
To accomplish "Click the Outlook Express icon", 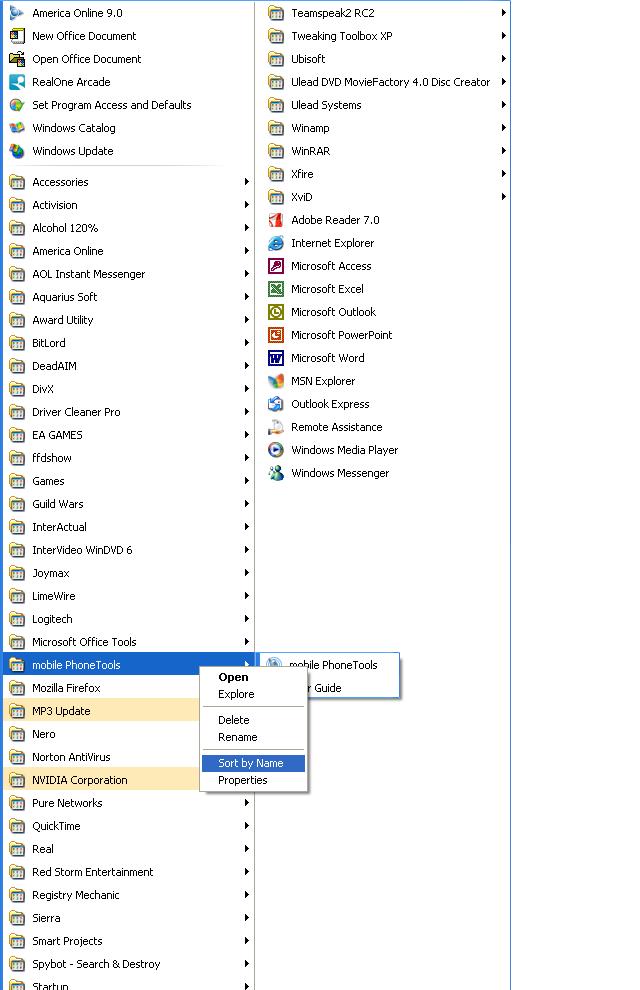I will coord(276,404).
